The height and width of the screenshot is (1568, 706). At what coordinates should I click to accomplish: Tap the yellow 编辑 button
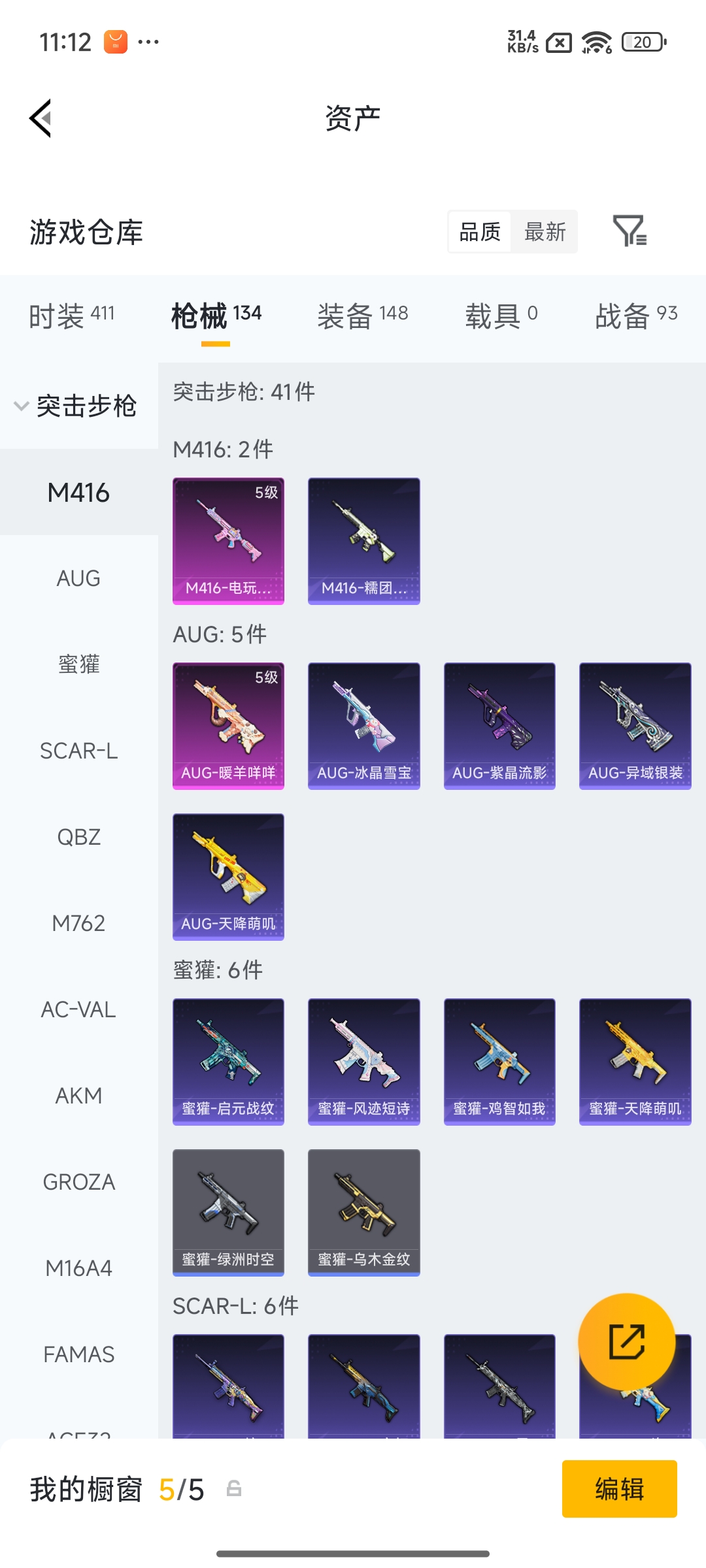click(x=619, y=1489)
